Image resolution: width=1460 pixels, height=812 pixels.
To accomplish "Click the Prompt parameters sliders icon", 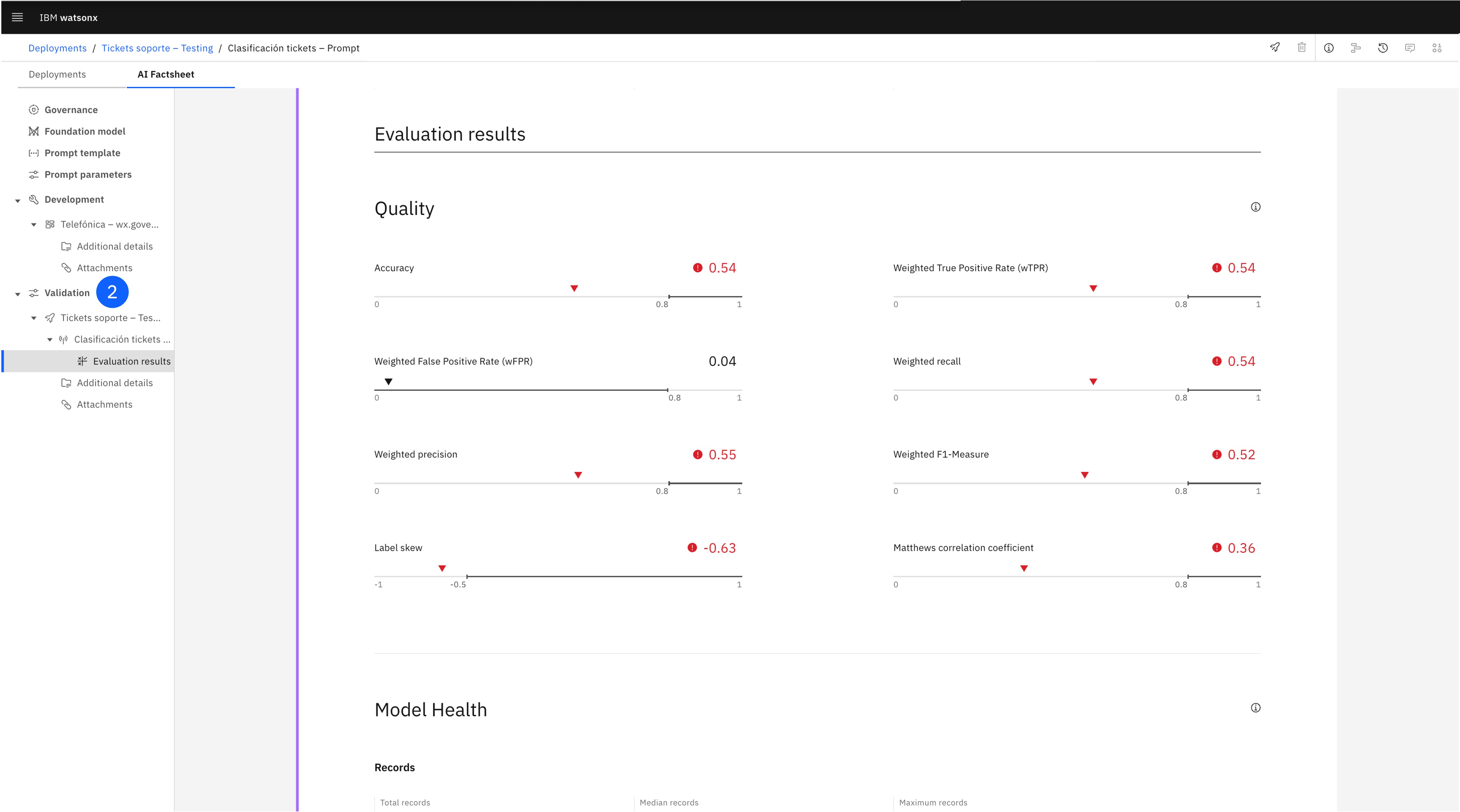I will 34,175.
